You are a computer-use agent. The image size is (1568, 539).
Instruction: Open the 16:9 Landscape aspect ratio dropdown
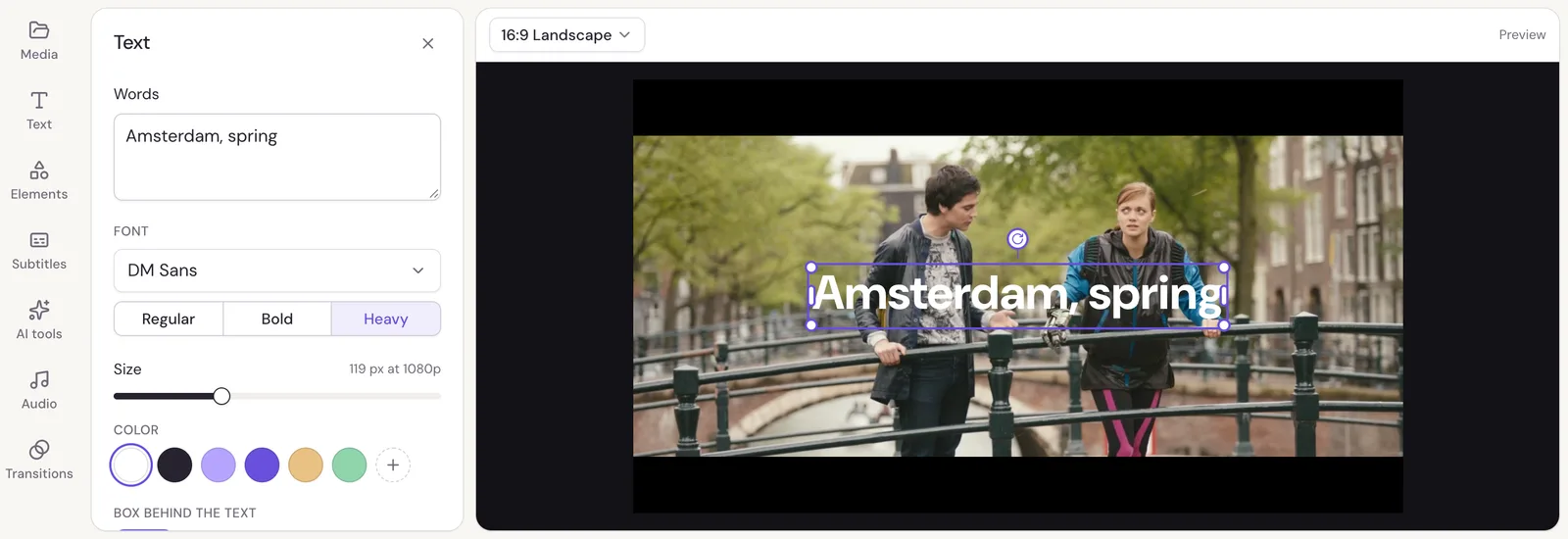point(566,35)
